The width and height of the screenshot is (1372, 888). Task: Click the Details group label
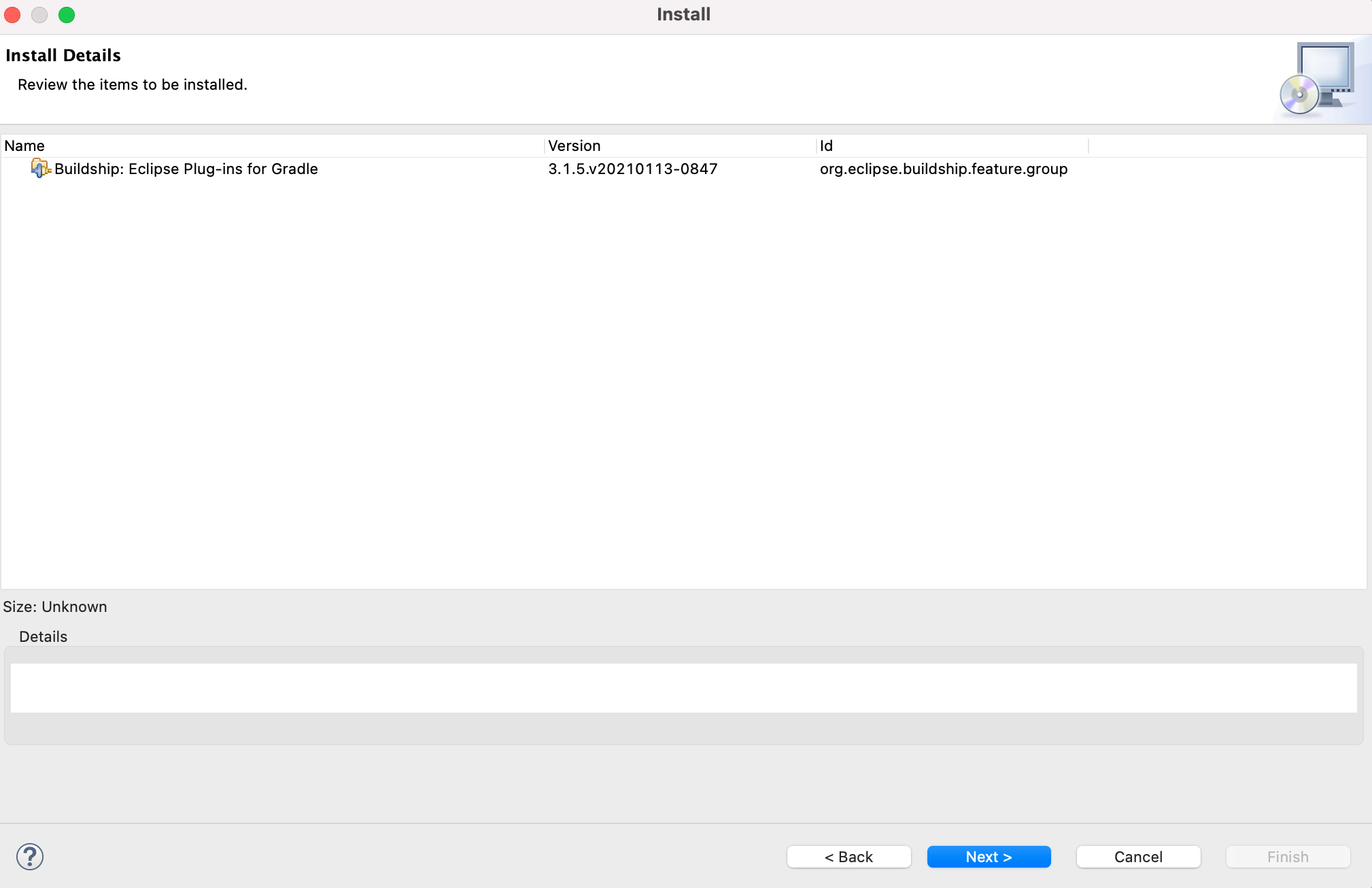(x=43, y=636)
